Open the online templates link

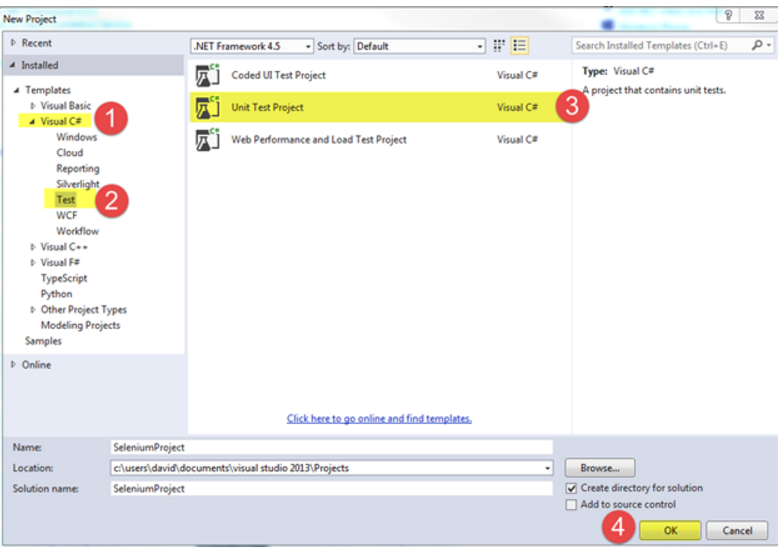click(x=379, y=419)
